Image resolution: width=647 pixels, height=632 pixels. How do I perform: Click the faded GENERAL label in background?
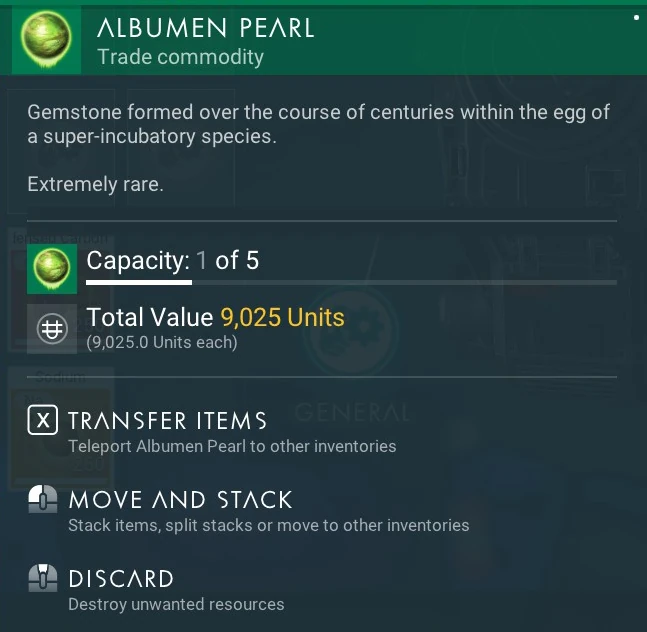[352, 412]
